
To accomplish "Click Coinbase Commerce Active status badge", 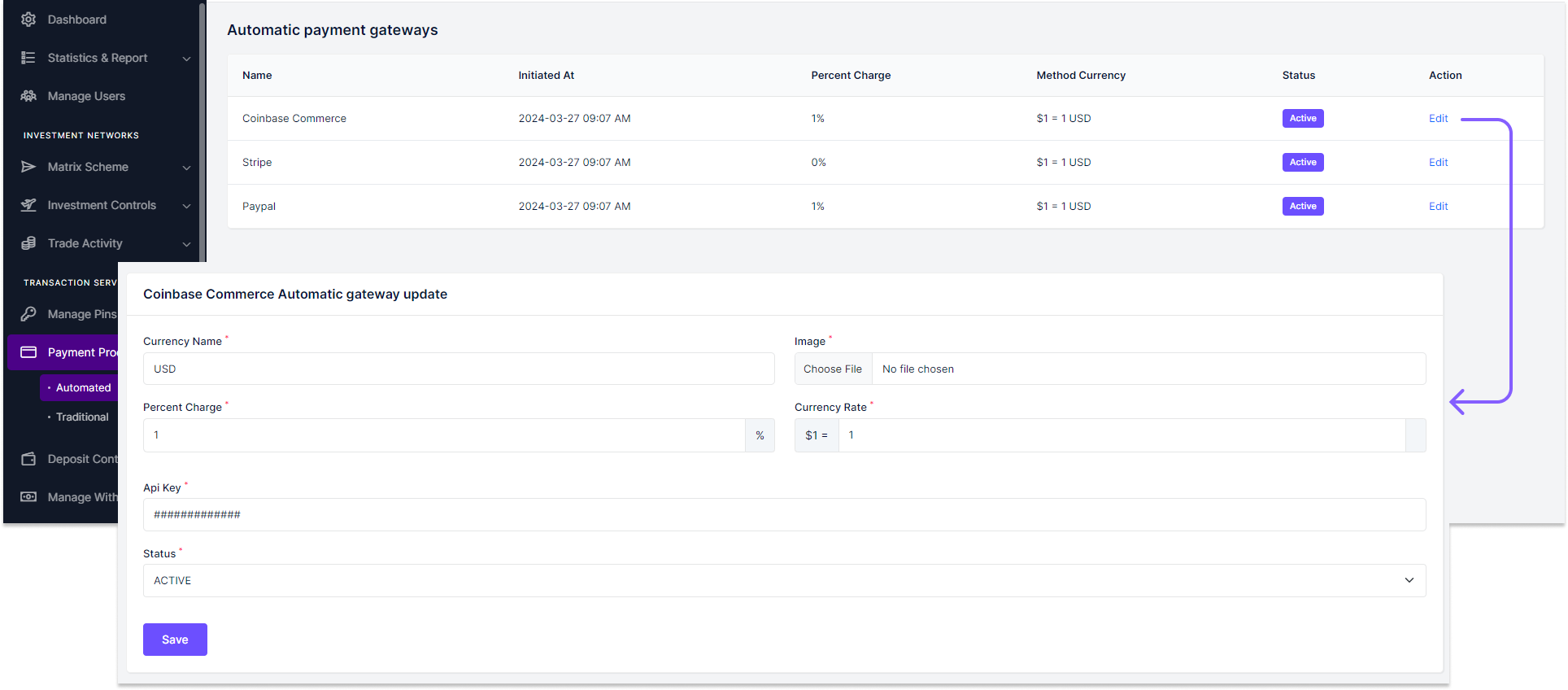I will [x=1303, y=119].
